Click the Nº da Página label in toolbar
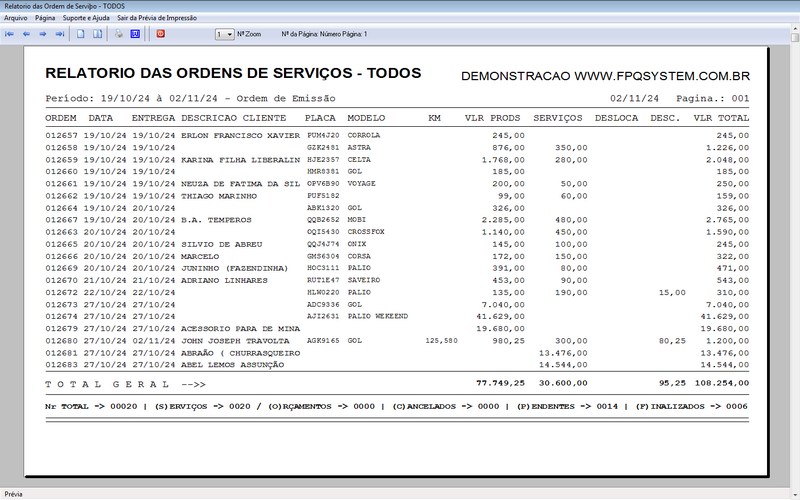Image resolution: width=800 pixels, height=500 pixels. point(324,34)
